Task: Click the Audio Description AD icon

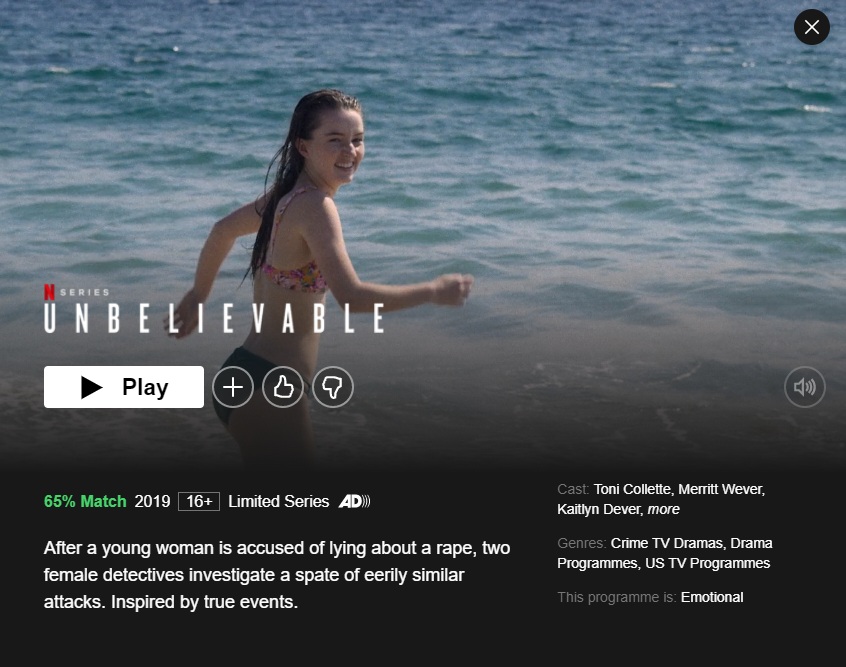Action: [x=354, y=501]
